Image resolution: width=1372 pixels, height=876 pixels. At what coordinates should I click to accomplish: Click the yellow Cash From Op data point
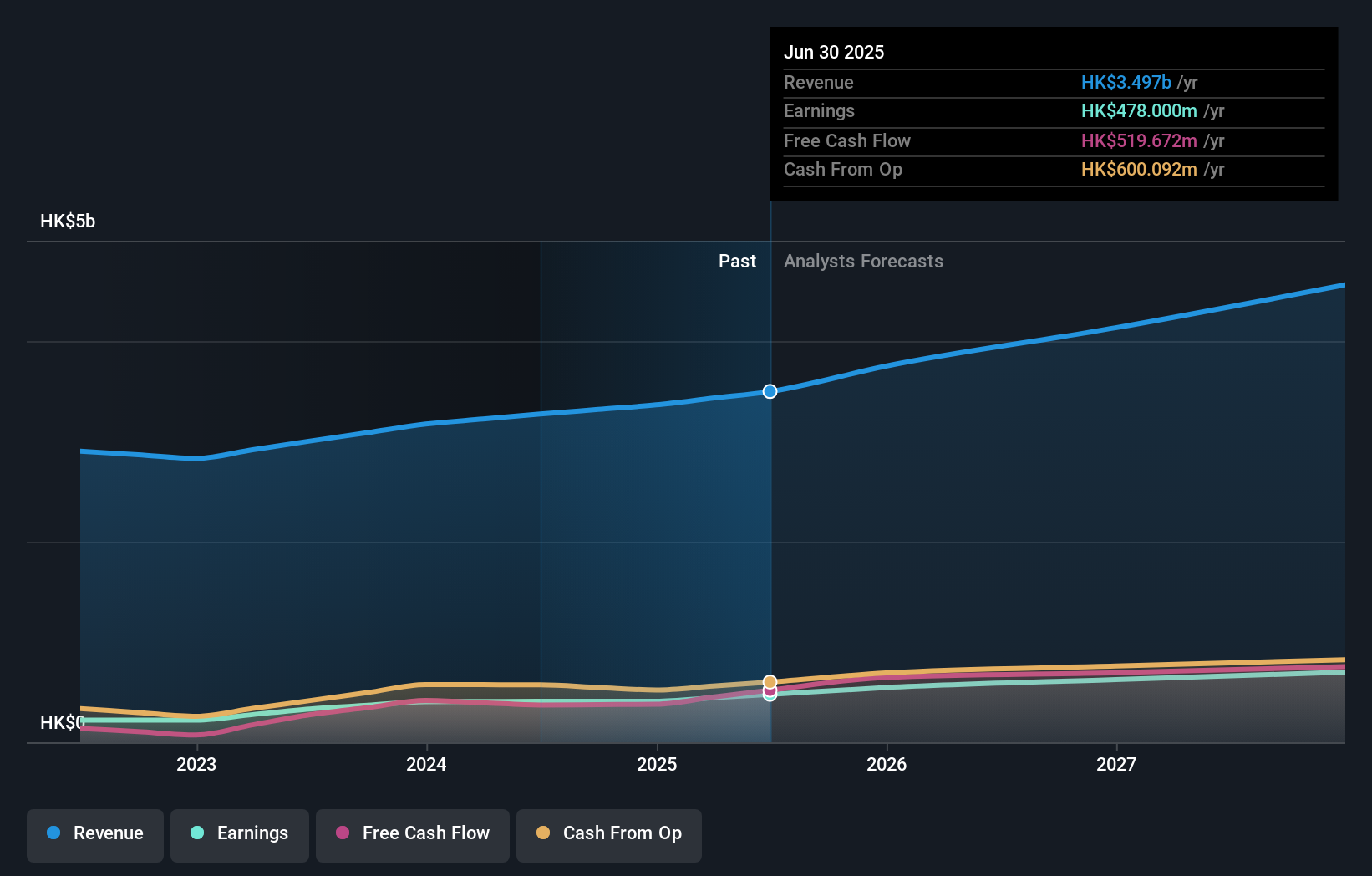pyautogui.click(x=770, y=682)
